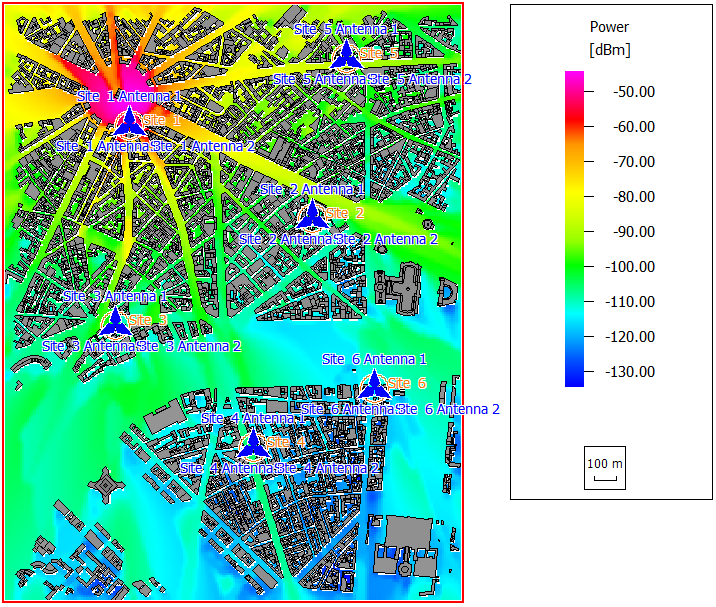Click the orange "Site 6" name label
Image resolution: width=716 pixels, height=607 pixels.
pyautogui.click(x=408, y=384)
